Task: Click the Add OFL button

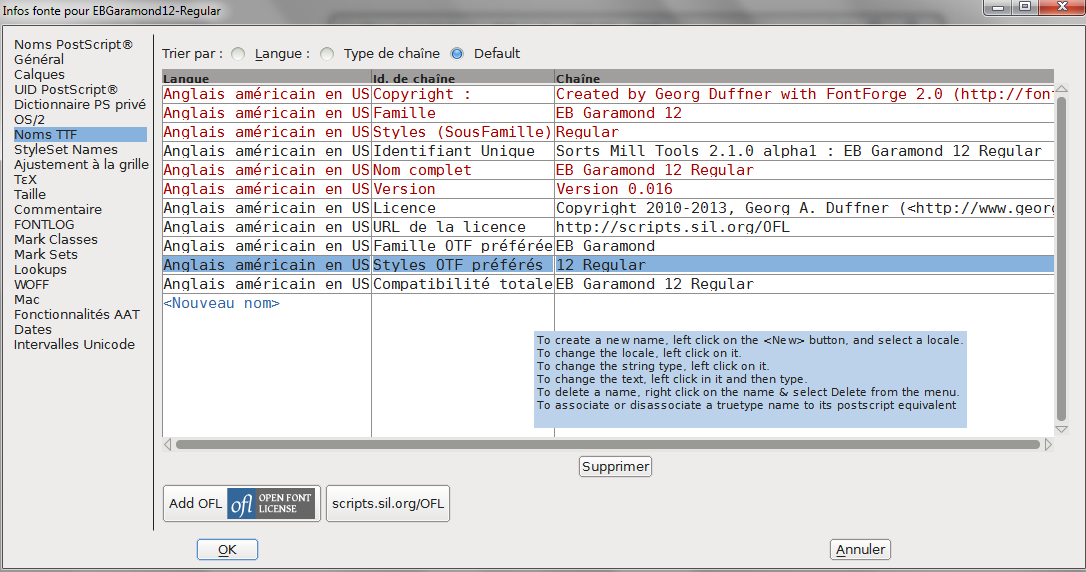Action: pos(242,503)
